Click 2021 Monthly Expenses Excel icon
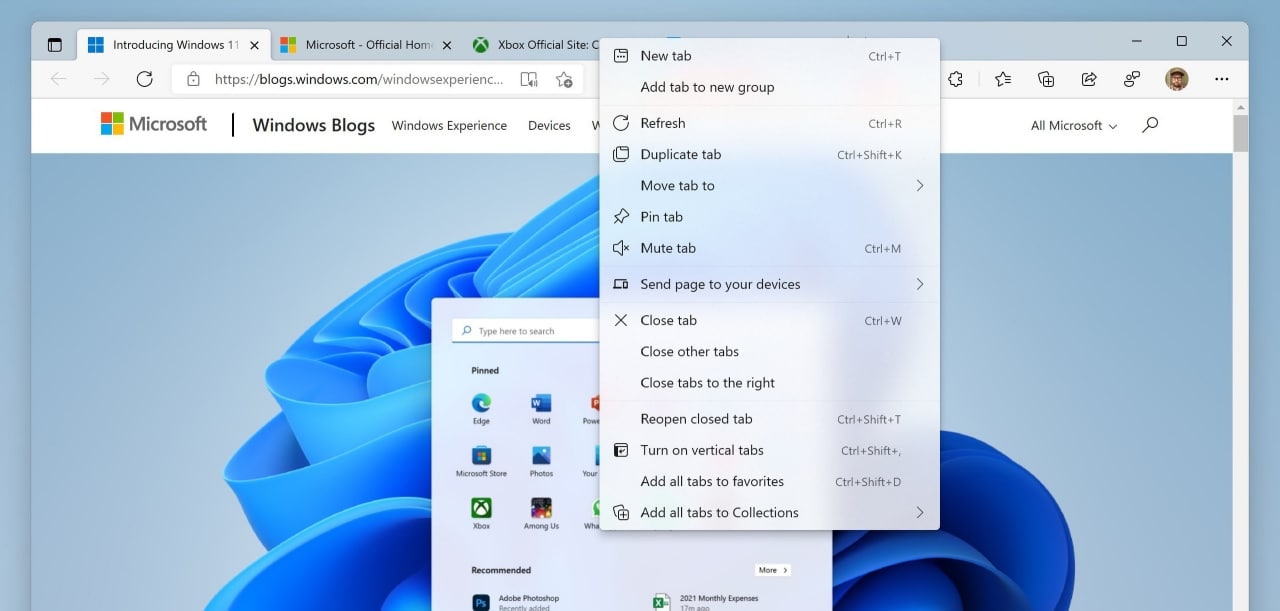The image size is (1280, 611). click(661, 602)
